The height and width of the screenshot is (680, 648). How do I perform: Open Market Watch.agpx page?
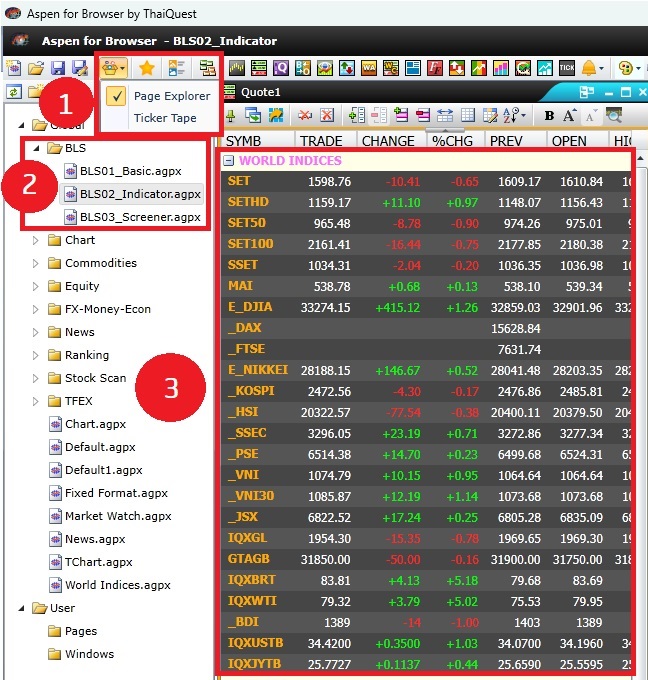point(110,516)
